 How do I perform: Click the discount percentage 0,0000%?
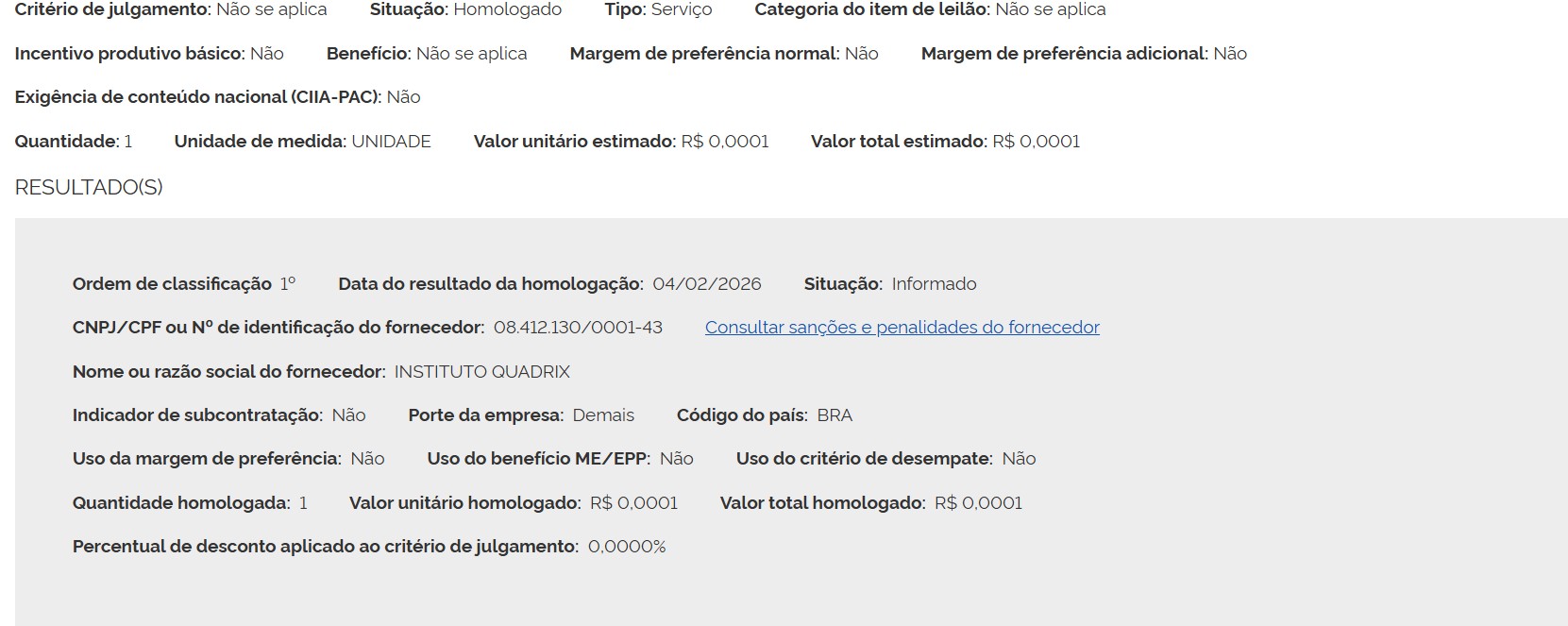[627, 547]
